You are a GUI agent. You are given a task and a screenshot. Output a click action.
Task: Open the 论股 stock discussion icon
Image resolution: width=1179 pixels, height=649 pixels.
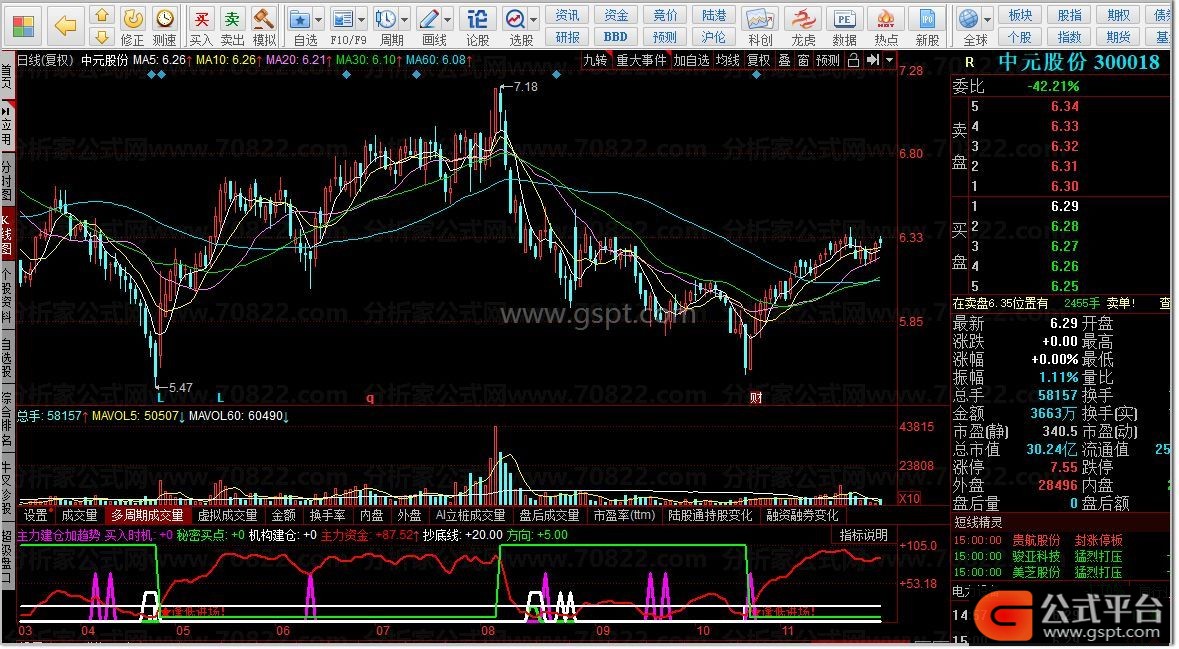click(477, 26)
